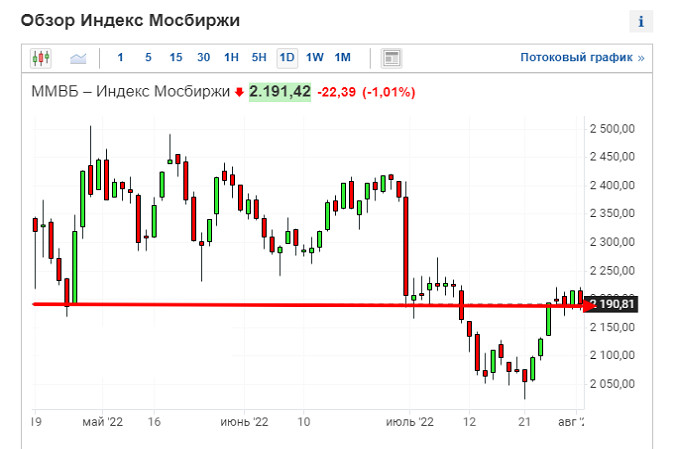Choose the 1H timeframe
675x449 pixels.
coord(231,58)
